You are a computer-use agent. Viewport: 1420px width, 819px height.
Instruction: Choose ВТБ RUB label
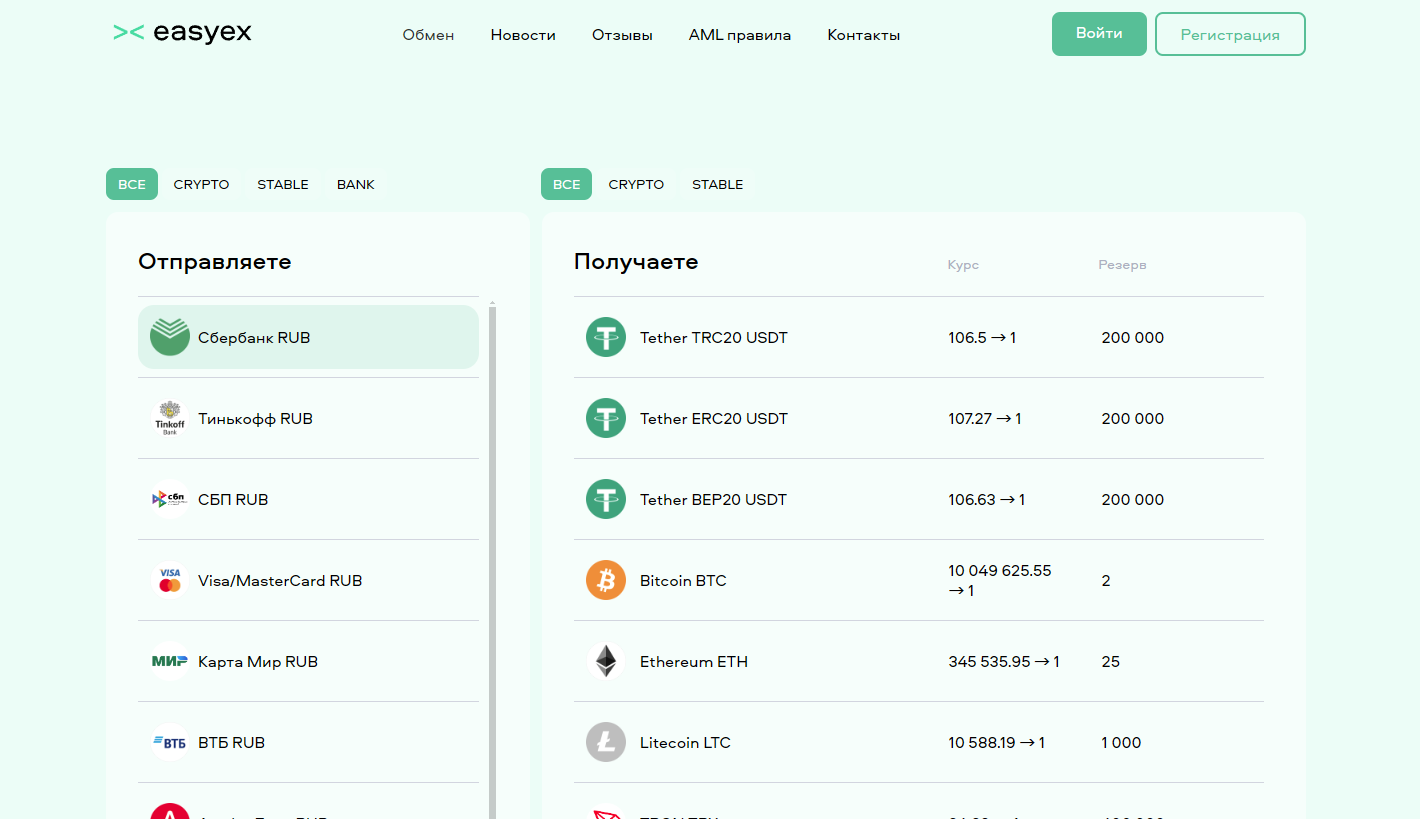click(x=231, y=743)
